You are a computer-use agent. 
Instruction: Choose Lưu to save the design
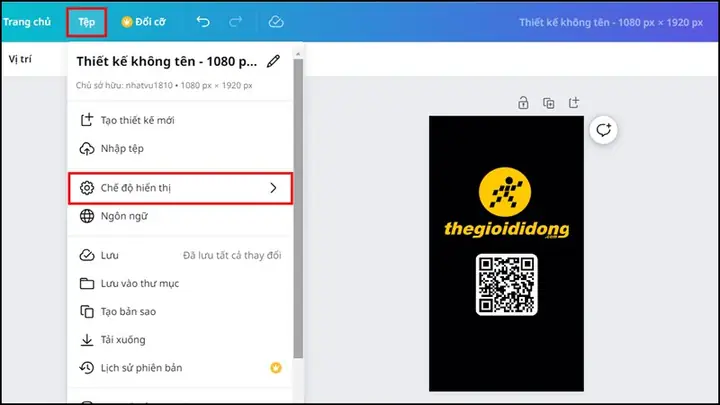point(180,255)
